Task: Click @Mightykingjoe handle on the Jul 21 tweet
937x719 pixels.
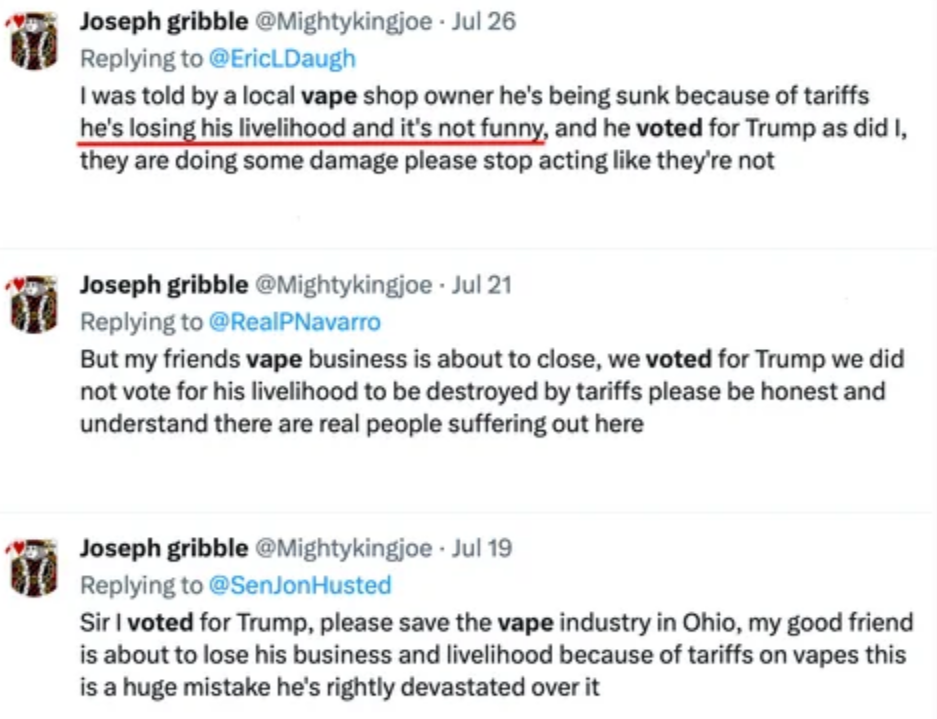Action: click(x=344, y=285)
